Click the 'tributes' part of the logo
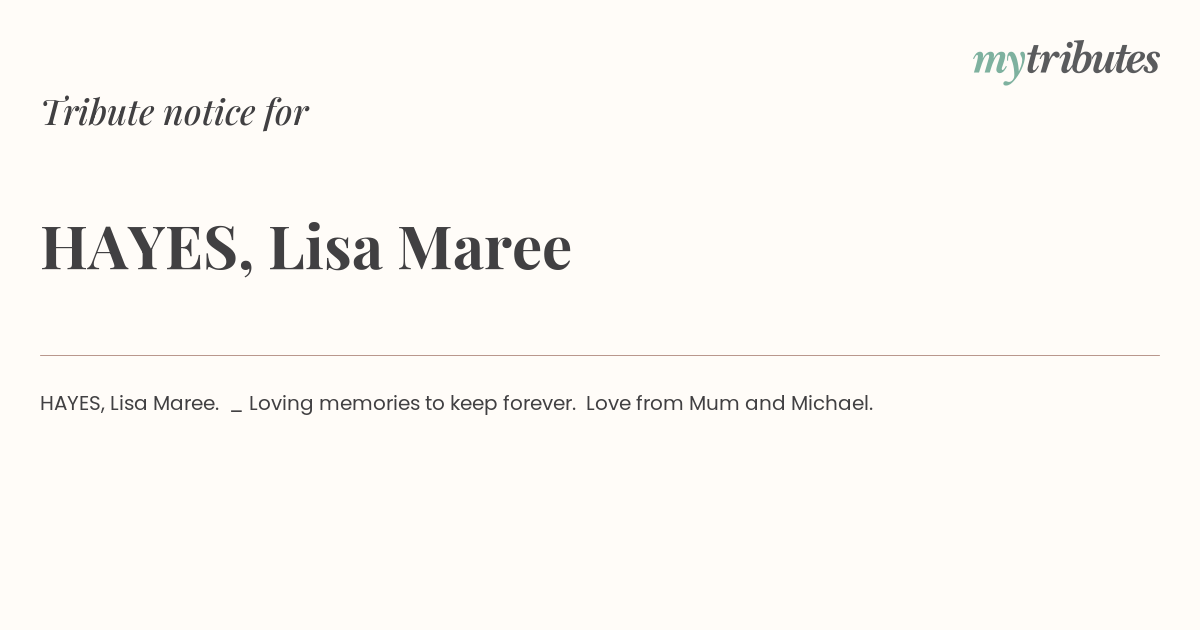Viewport: 1200px width, 630px height. (x=1092, y=58)
